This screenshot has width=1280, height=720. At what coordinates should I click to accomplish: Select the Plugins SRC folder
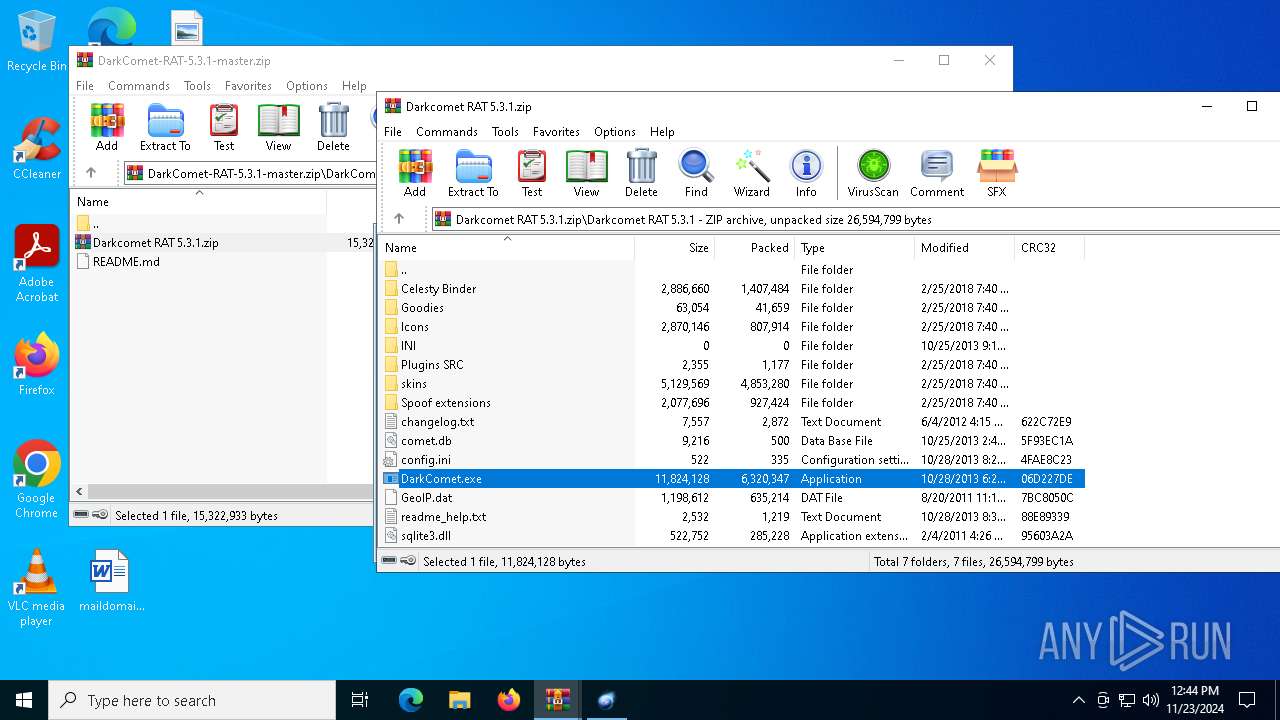(432, 364)
